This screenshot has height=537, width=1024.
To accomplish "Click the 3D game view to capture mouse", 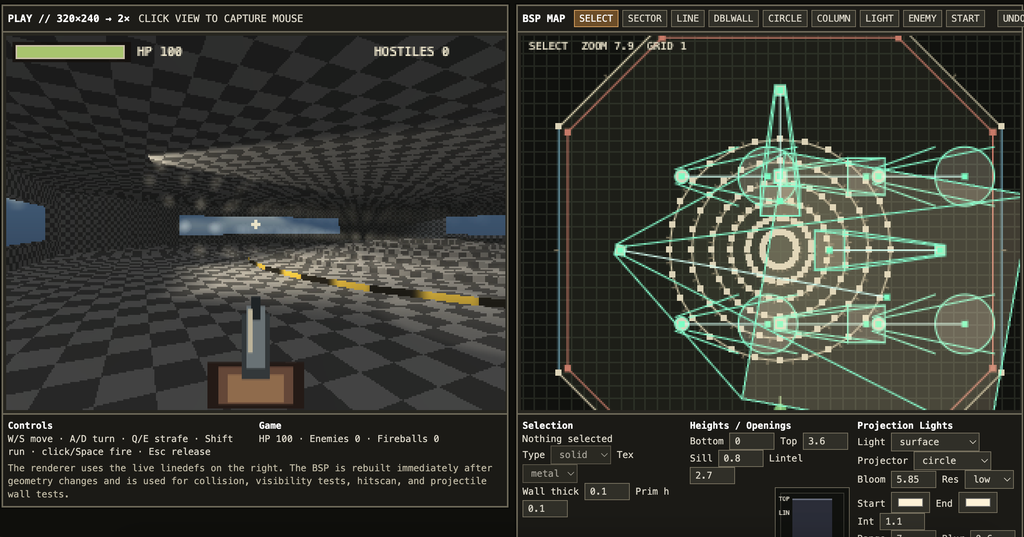I will [255, 223].
